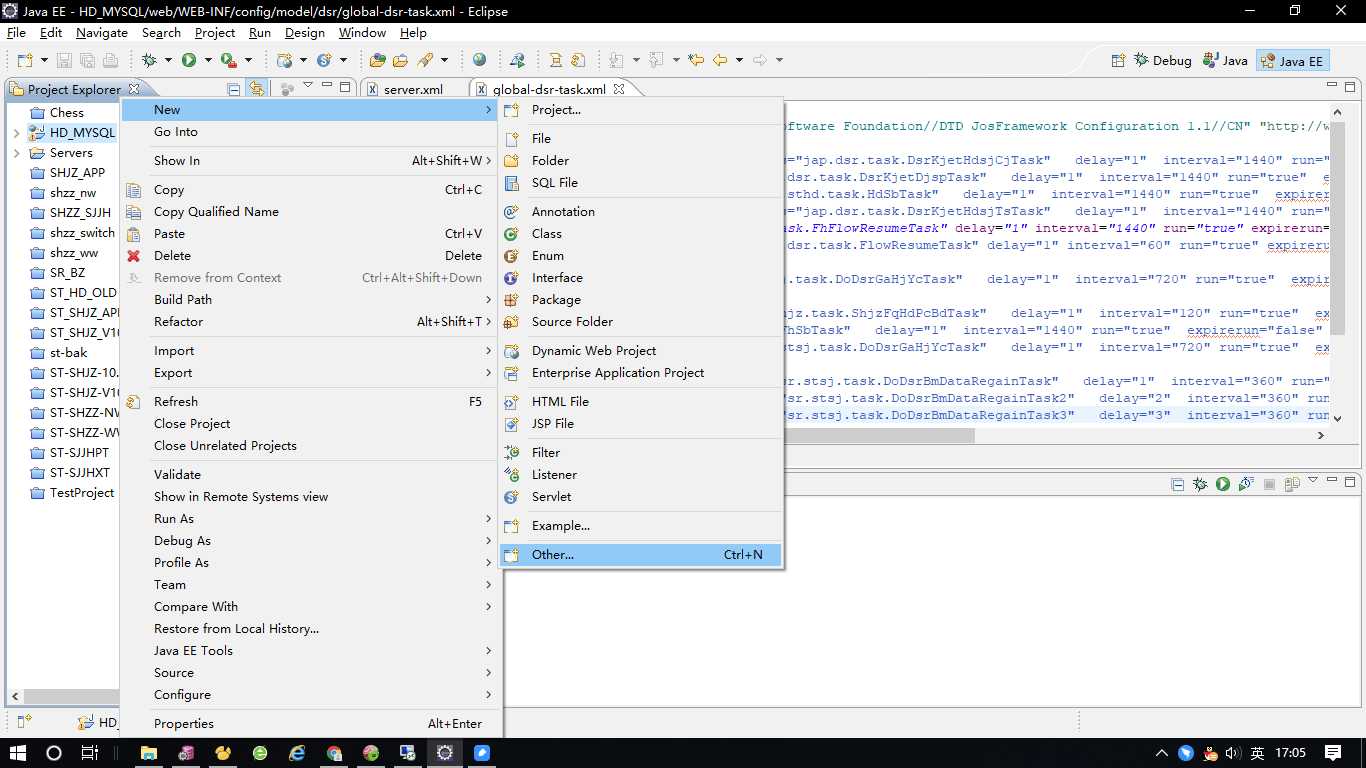Viewport: 1366px width, 768px height.
Task: Expand the Team submenu
Action: pyautogui.click(x=310, y=584)
